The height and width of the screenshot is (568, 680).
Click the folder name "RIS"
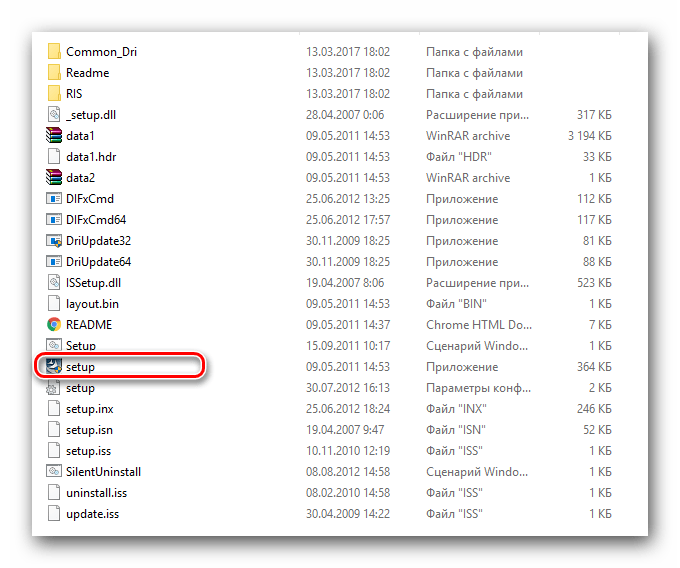tap(74, 94)
